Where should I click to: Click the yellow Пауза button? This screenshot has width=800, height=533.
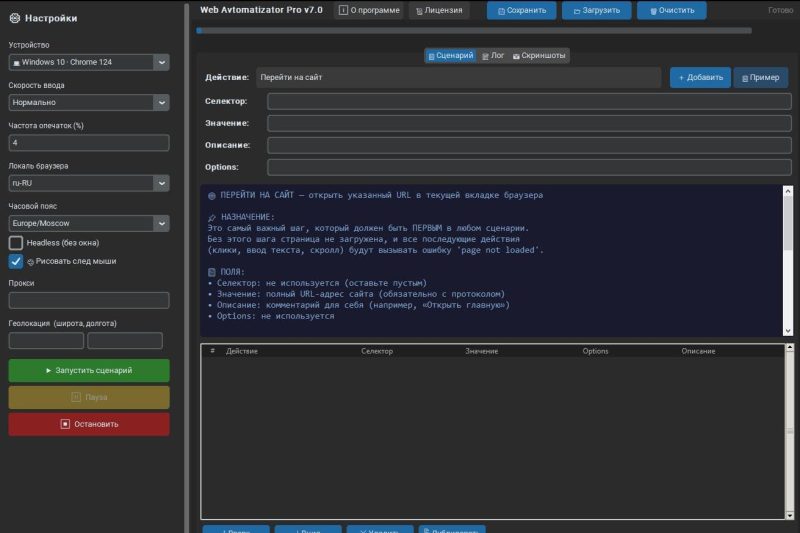pyautogui.click(x=89, y=397)
